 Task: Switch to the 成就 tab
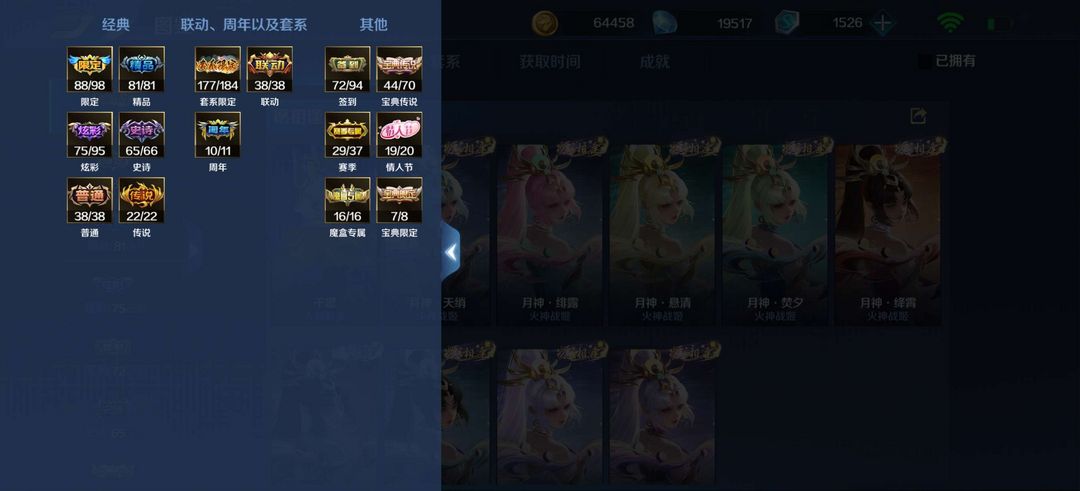(654, 61)
